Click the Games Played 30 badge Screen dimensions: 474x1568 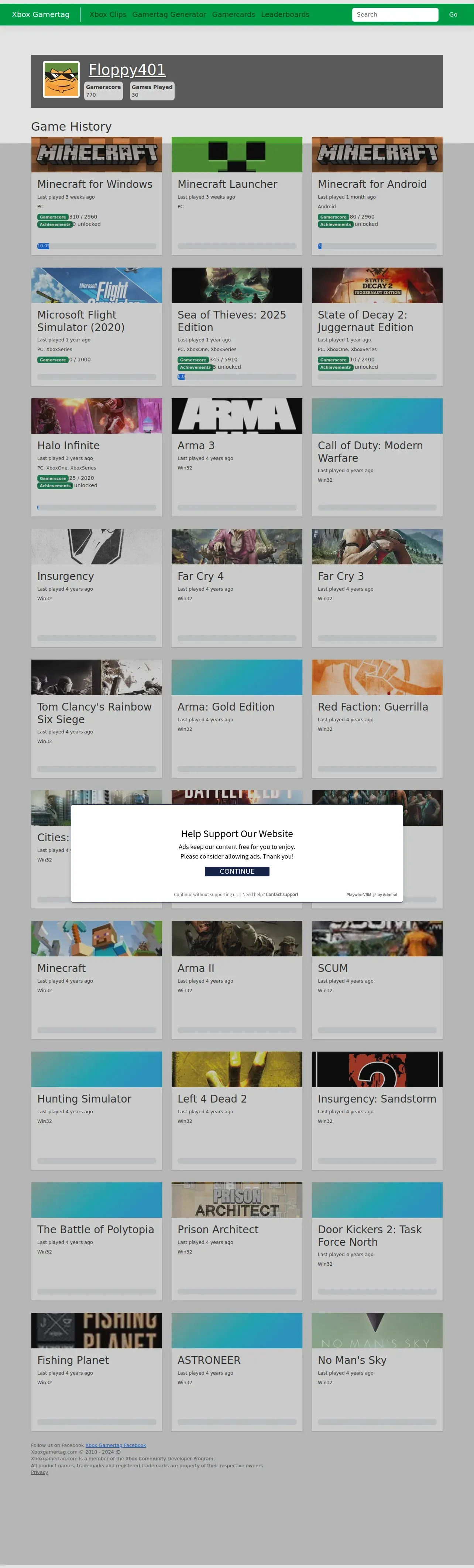[x=152, y=91]
